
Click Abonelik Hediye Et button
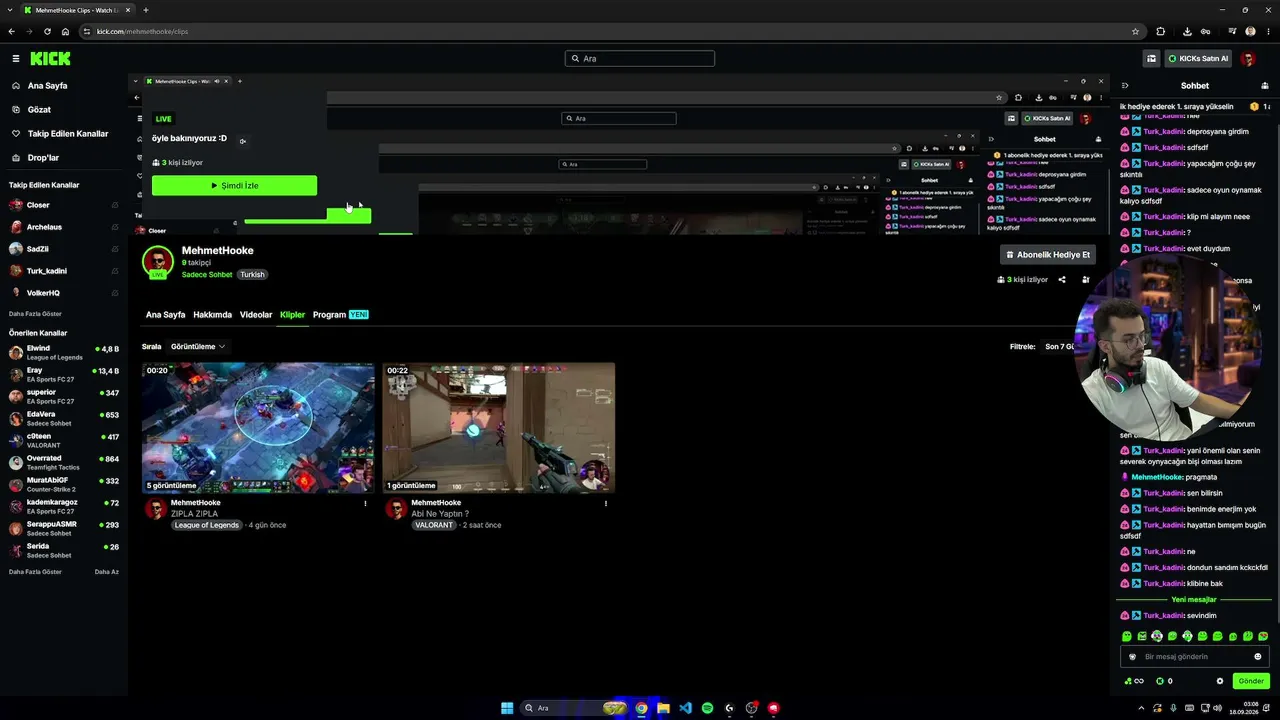(x=1048, y=255)
